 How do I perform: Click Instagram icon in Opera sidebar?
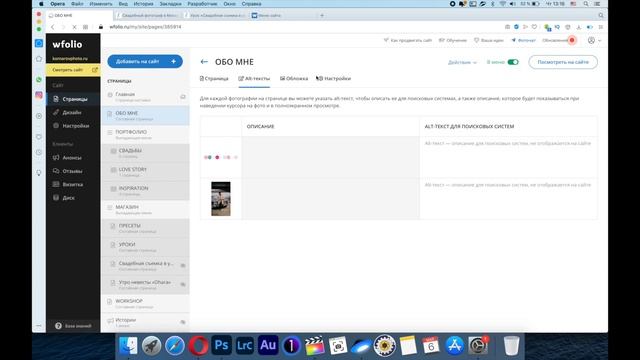pos(39,95)
